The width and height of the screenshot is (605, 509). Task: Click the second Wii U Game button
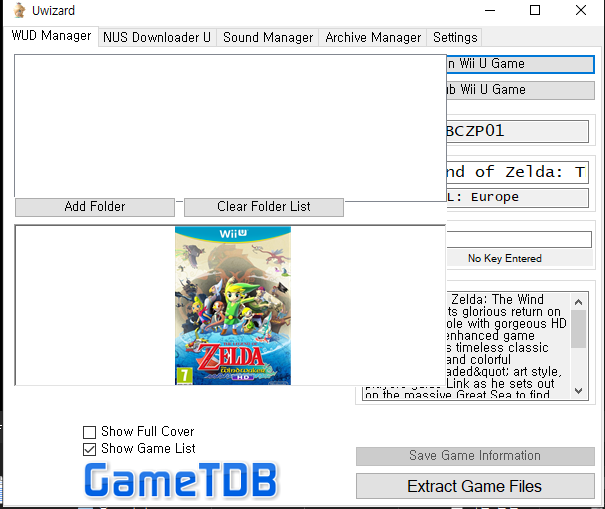click(520, 90)
